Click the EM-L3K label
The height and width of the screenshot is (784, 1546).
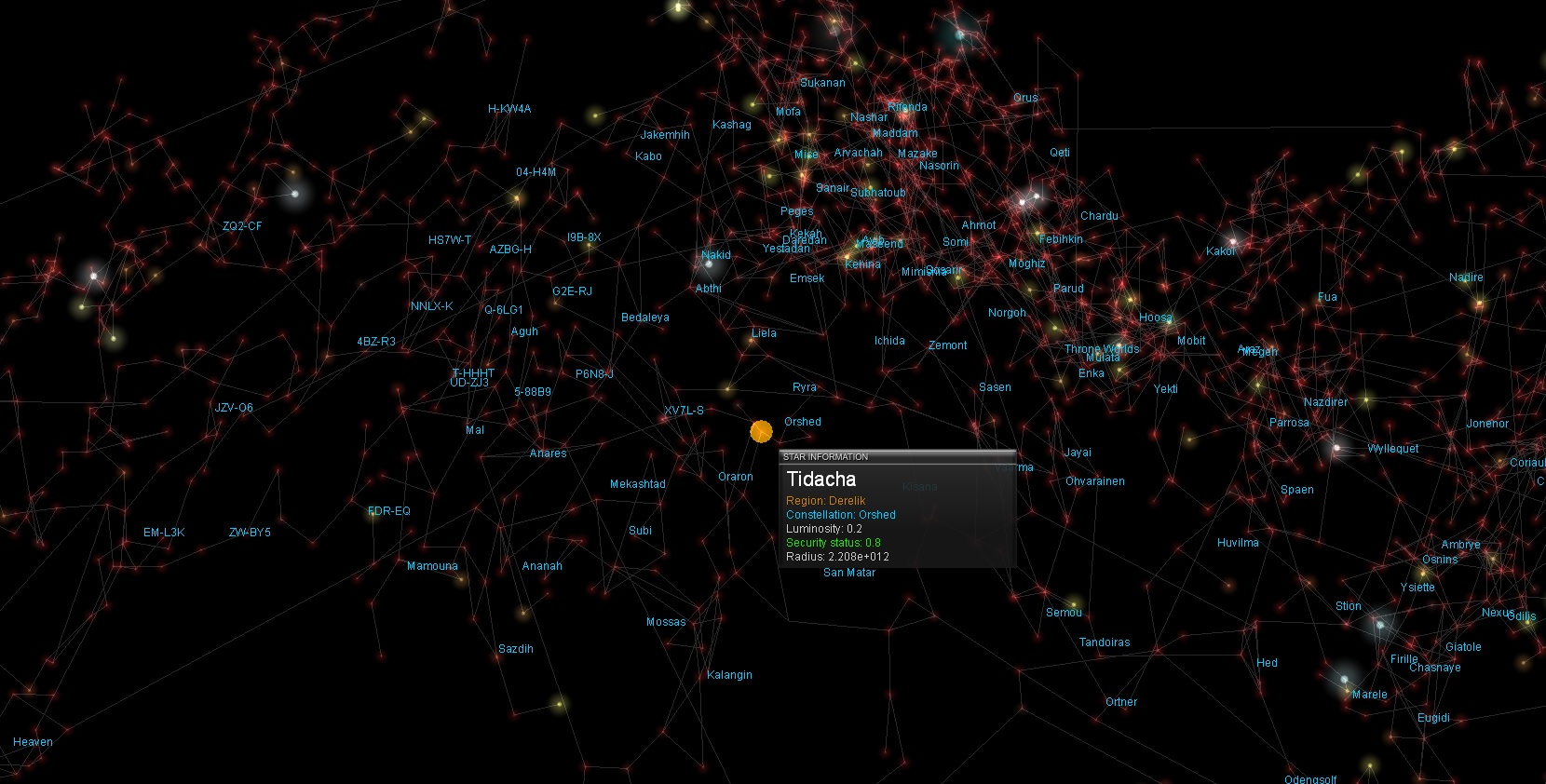[x=164, y=533]
